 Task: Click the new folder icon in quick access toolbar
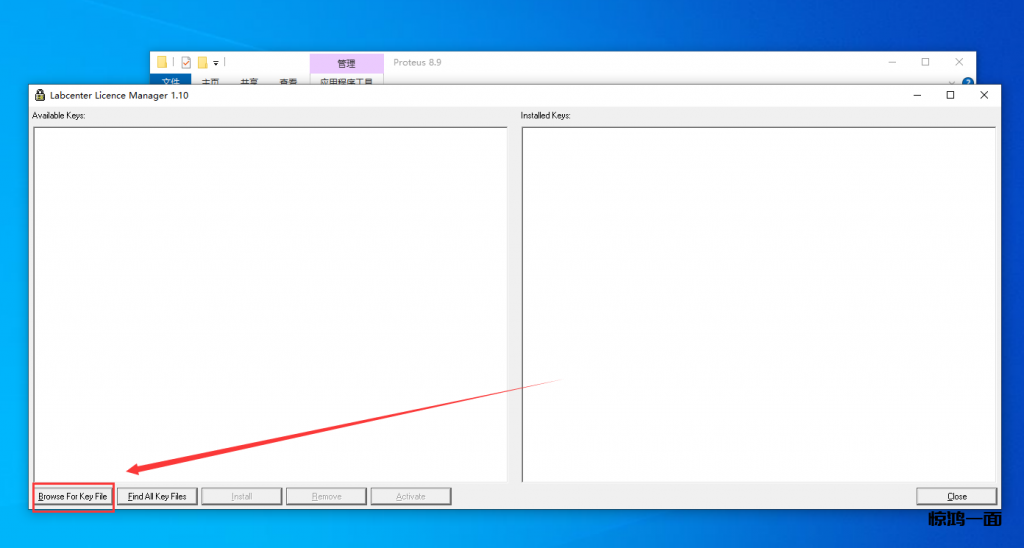202,62
